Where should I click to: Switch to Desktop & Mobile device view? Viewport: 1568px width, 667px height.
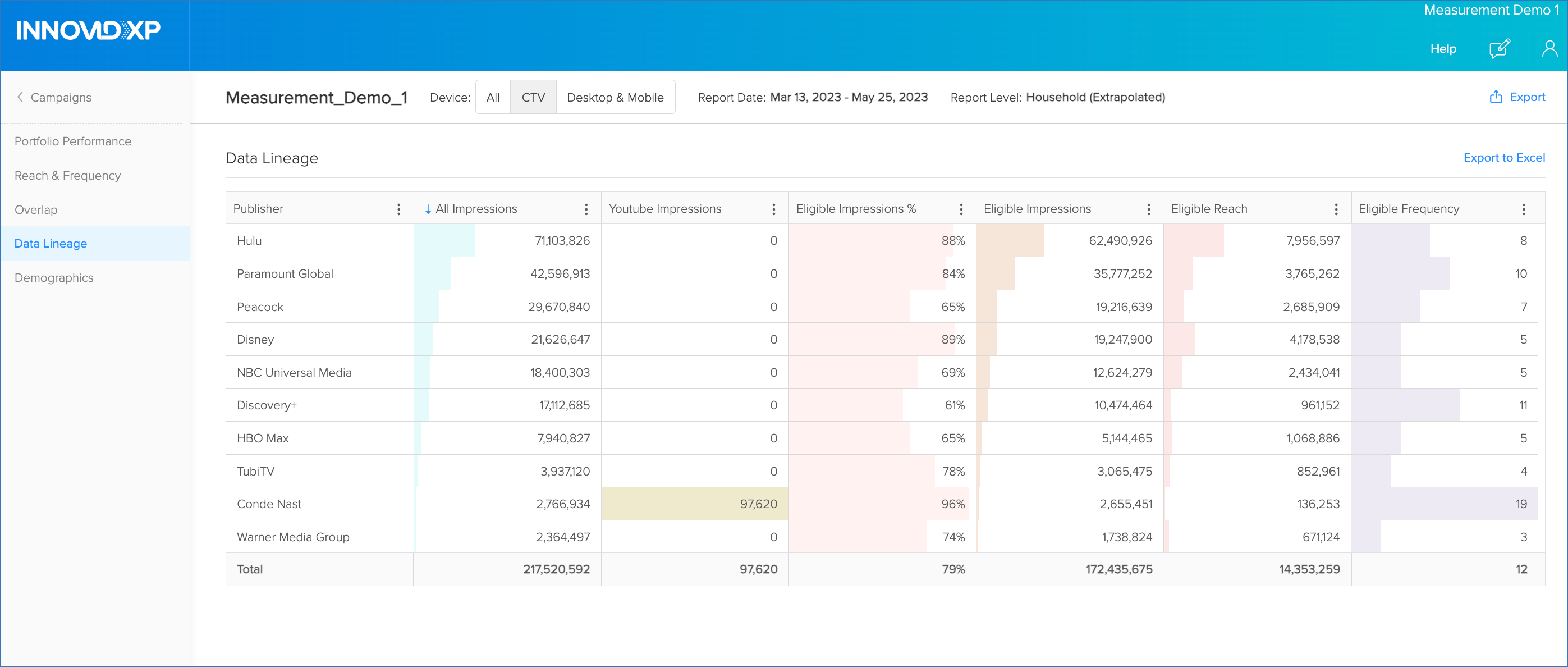(616, 97)
